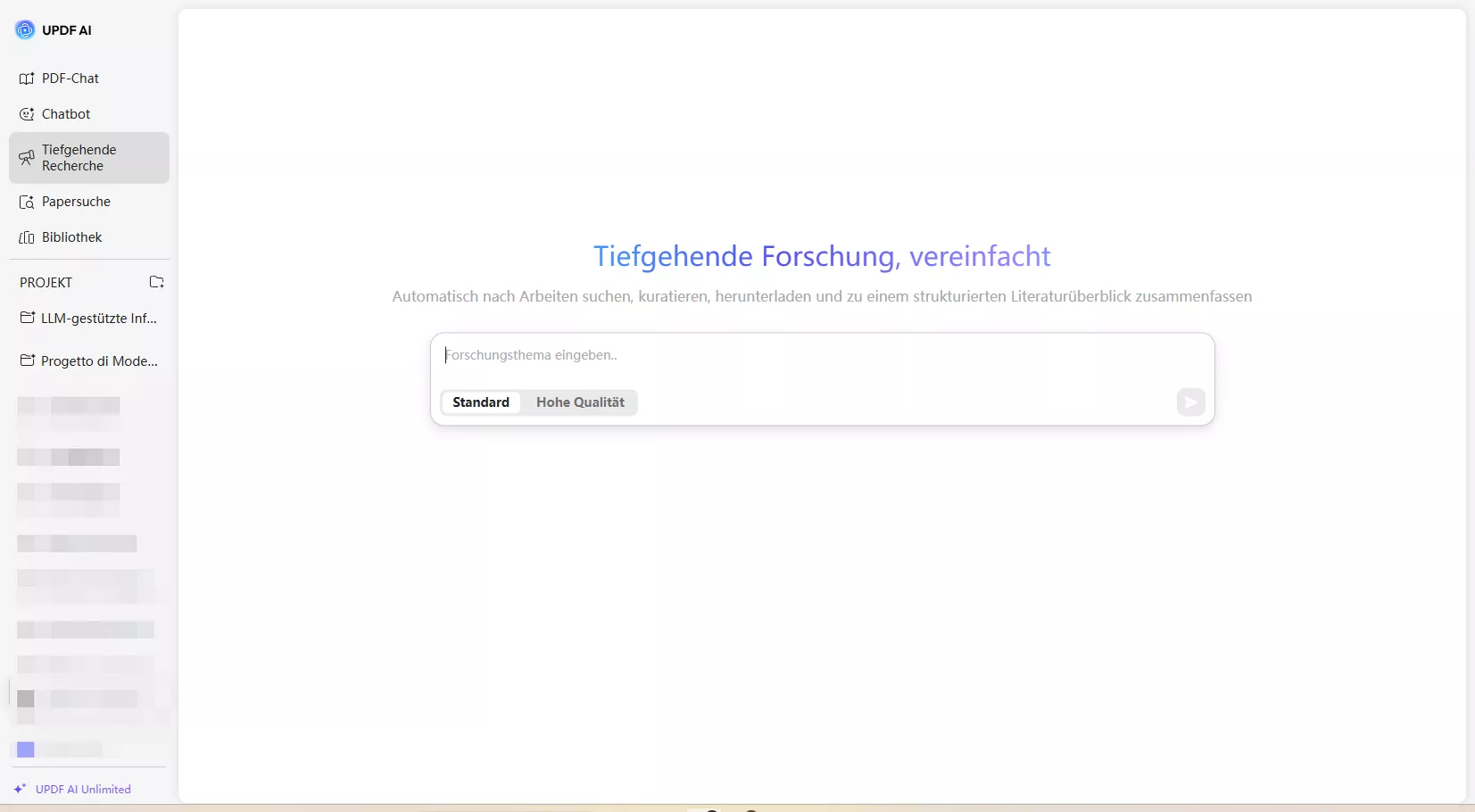Click the send arrow button

pyautogui.click(x=1190, y=402)
